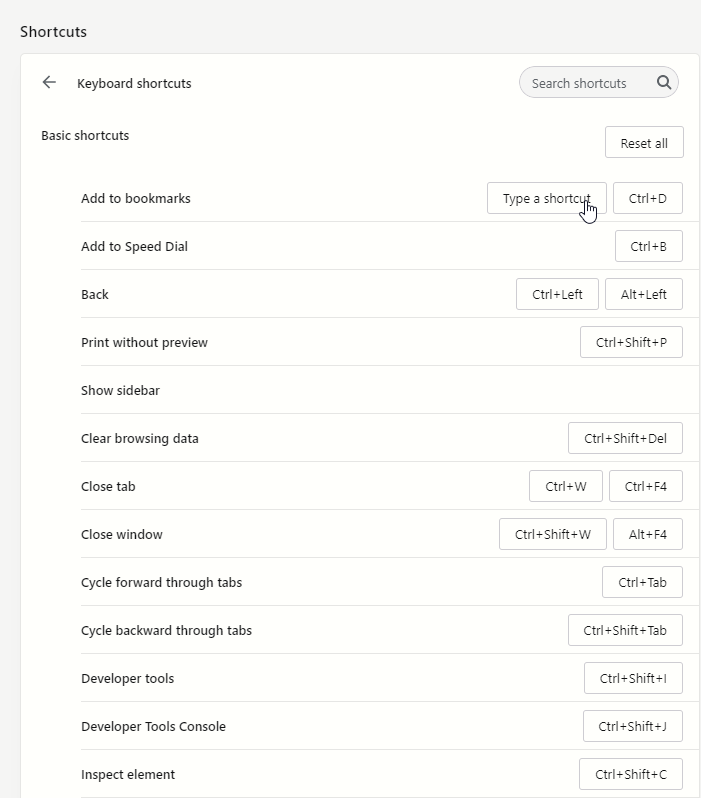This screenshot has width=701, height=798.
Task: Click the back arrow beside Keyboard shortcuts
Action: pyautogui.click(x=49, y=82)
